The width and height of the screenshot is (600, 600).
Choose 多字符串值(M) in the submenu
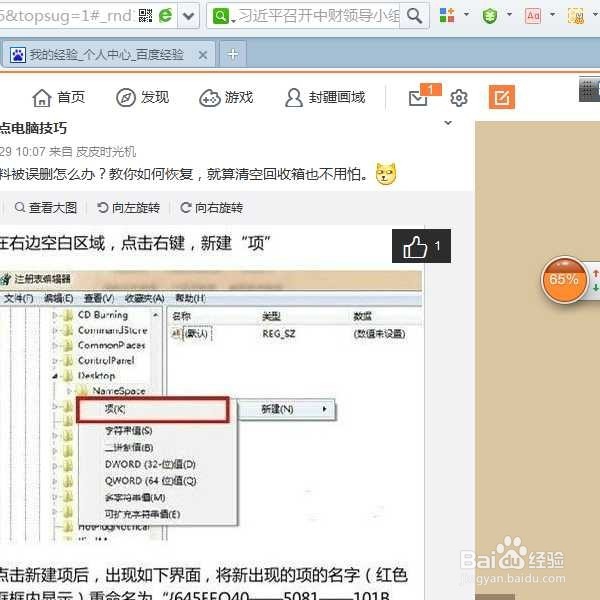(x=135, y=497)
